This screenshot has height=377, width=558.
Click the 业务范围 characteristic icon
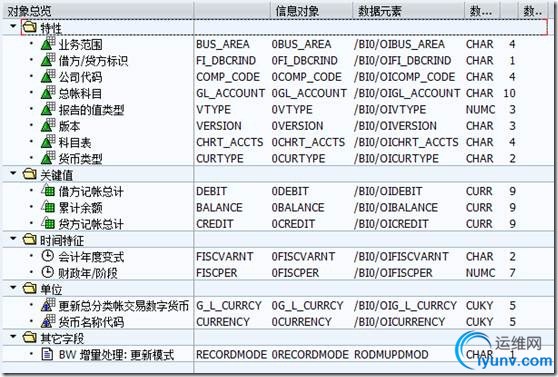click(x=48, y=44)
